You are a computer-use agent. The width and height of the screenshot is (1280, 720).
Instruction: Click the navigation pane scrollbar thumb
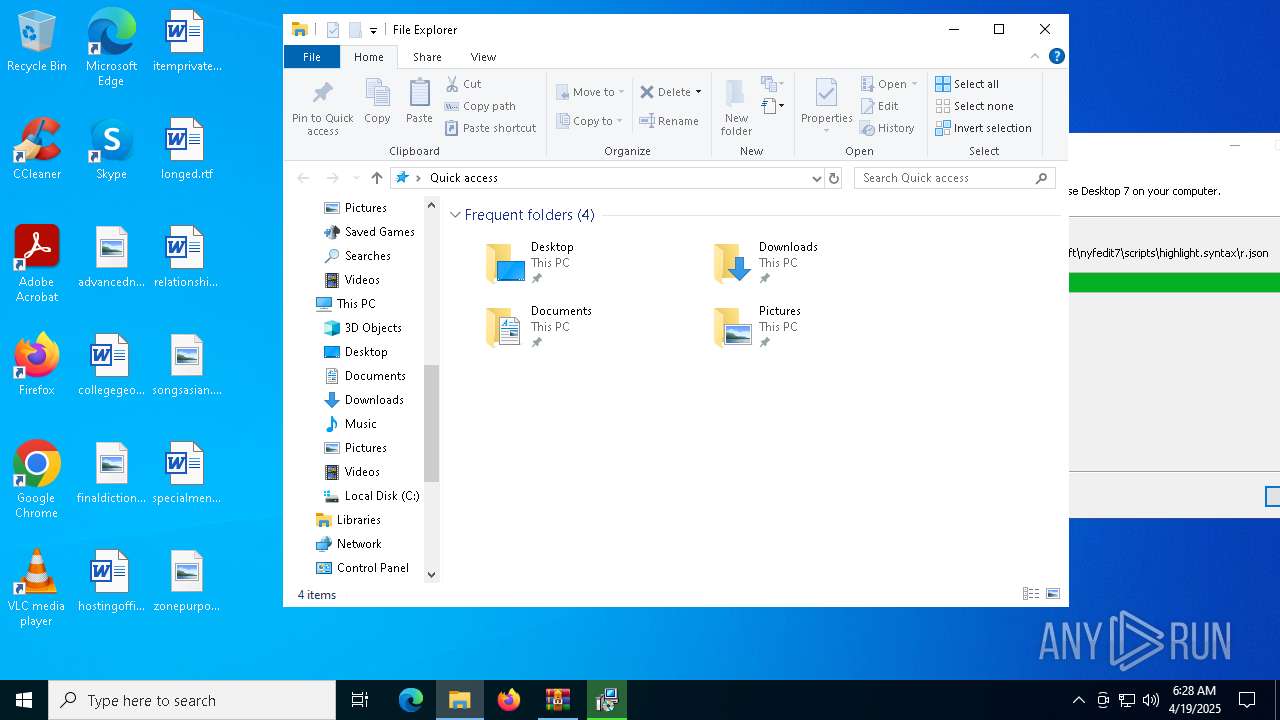pyautogui.click(x=432, y=424)
